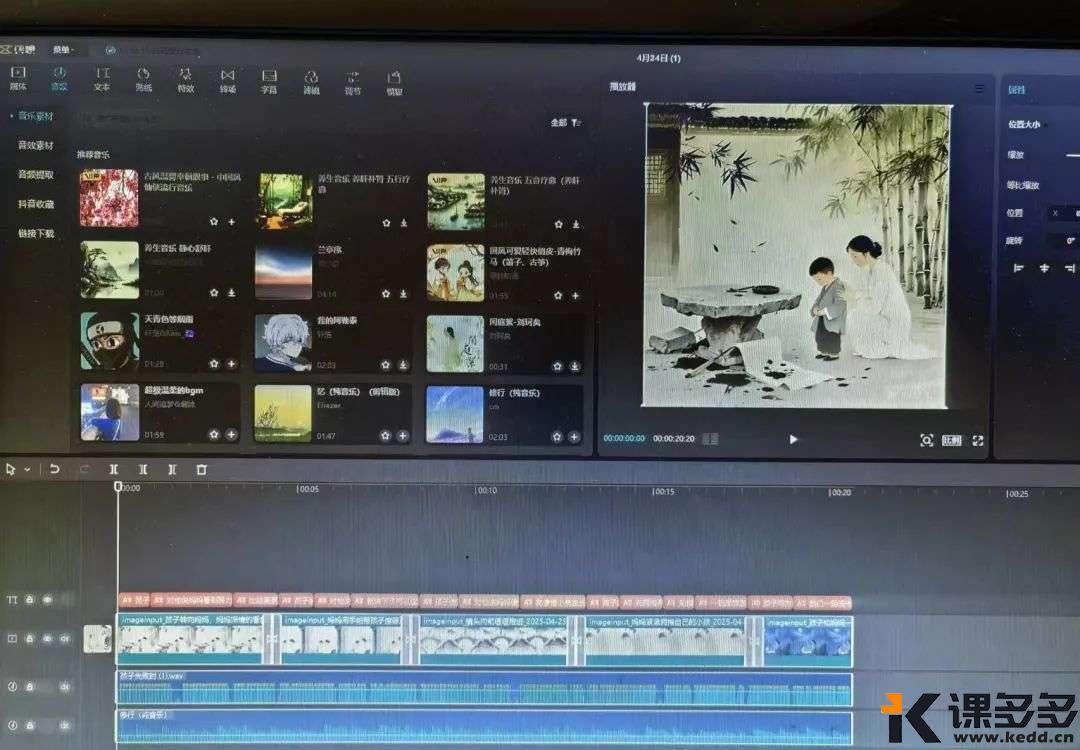Screen dimensions: 1080x750
Task: Download the 我的阿勒泰 song
Action: (403, 365)
